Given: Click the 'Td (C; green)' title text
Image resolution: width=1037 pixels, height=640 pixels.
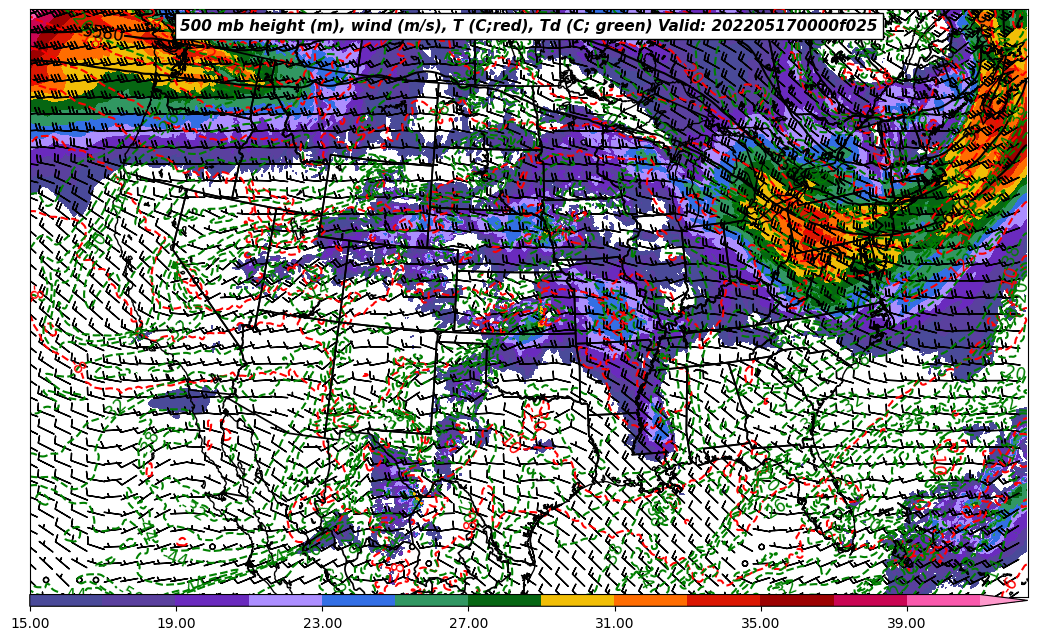Looking at the screenshot, I should pyautogui.click(x=593, y=26).
